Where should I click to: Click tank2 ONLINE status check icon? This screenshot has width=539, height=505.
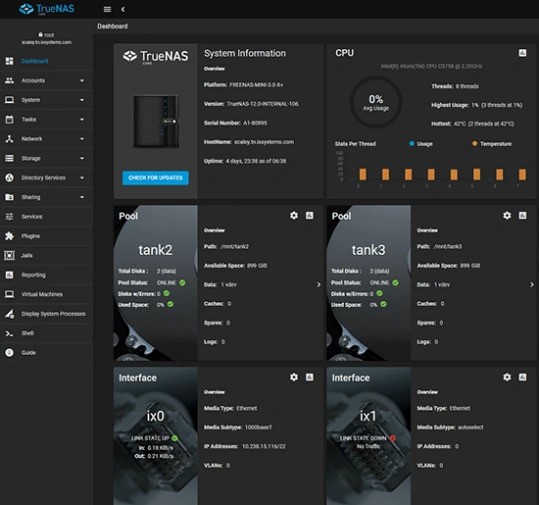182,283
